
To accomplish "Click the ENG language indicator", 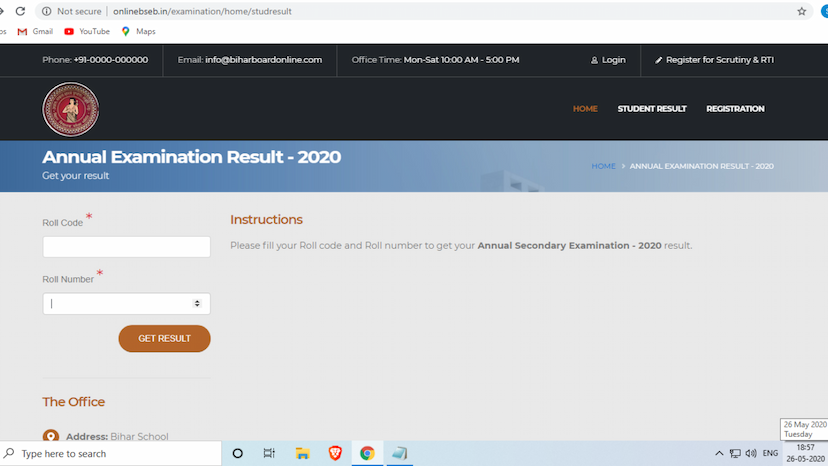I will (770, 453).
